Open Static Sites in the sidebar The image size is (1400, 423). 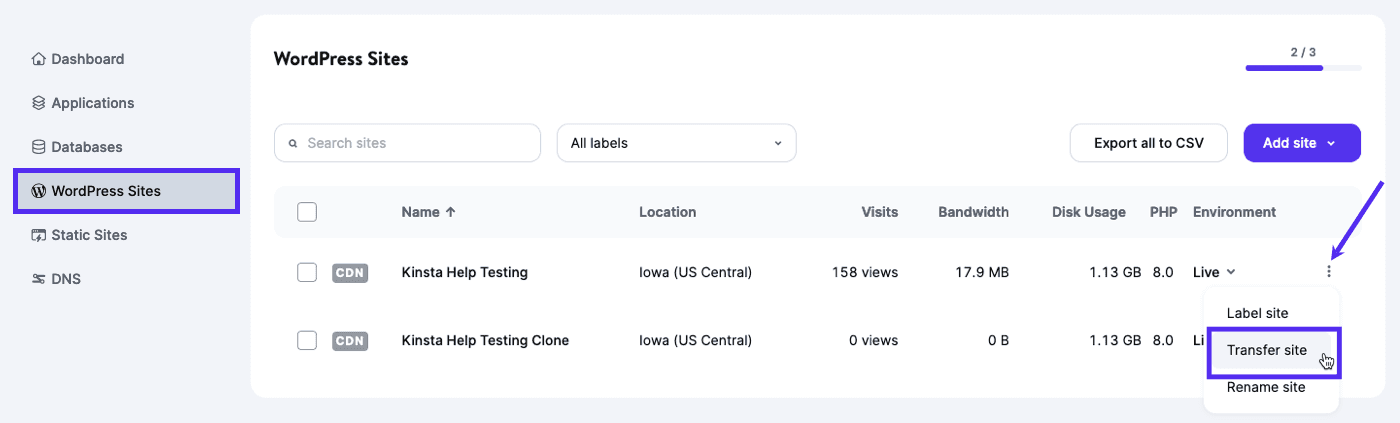click(x=79, y=235)
